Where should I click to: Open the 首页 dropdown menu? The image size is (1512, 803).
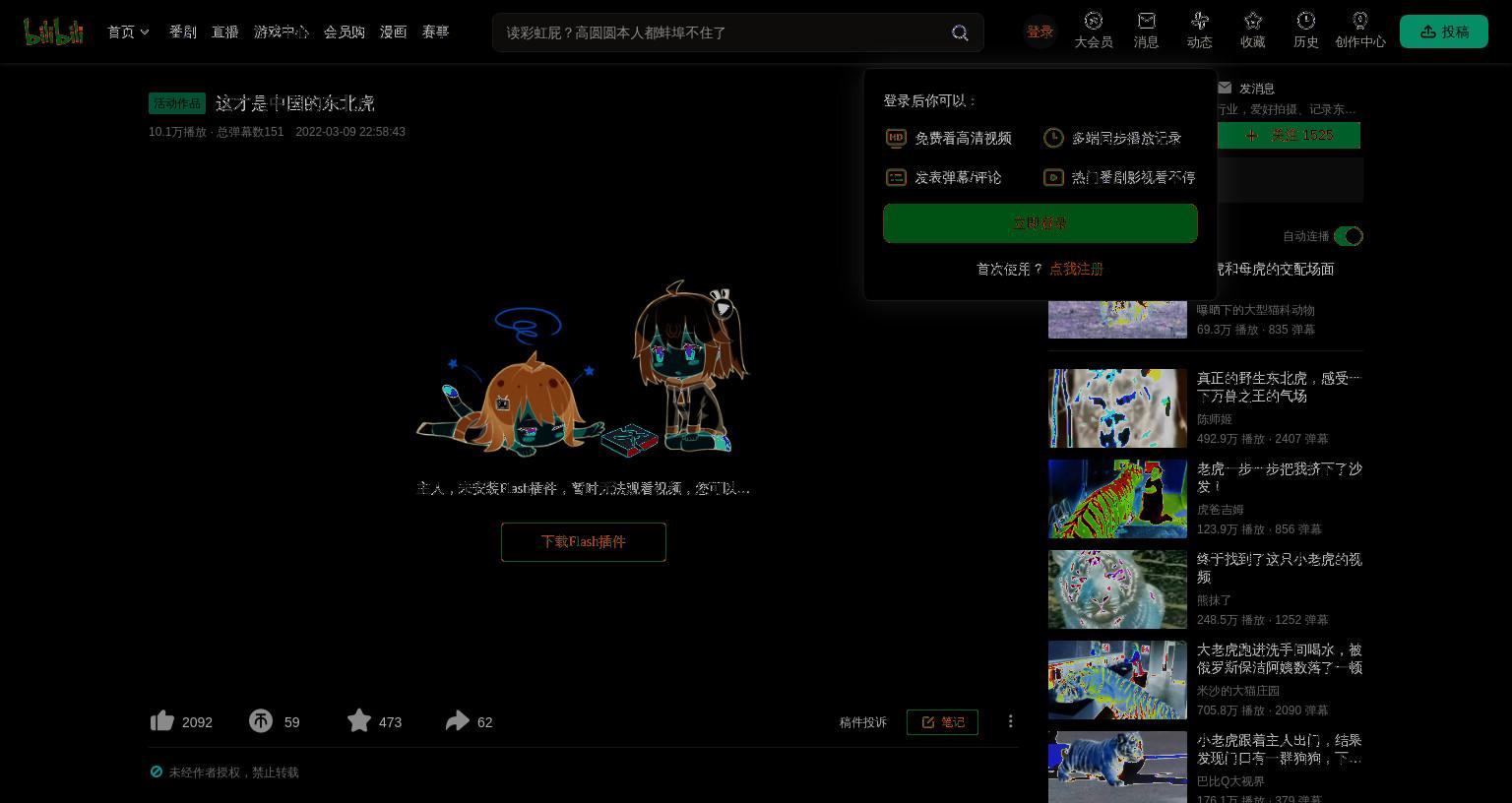128,31
